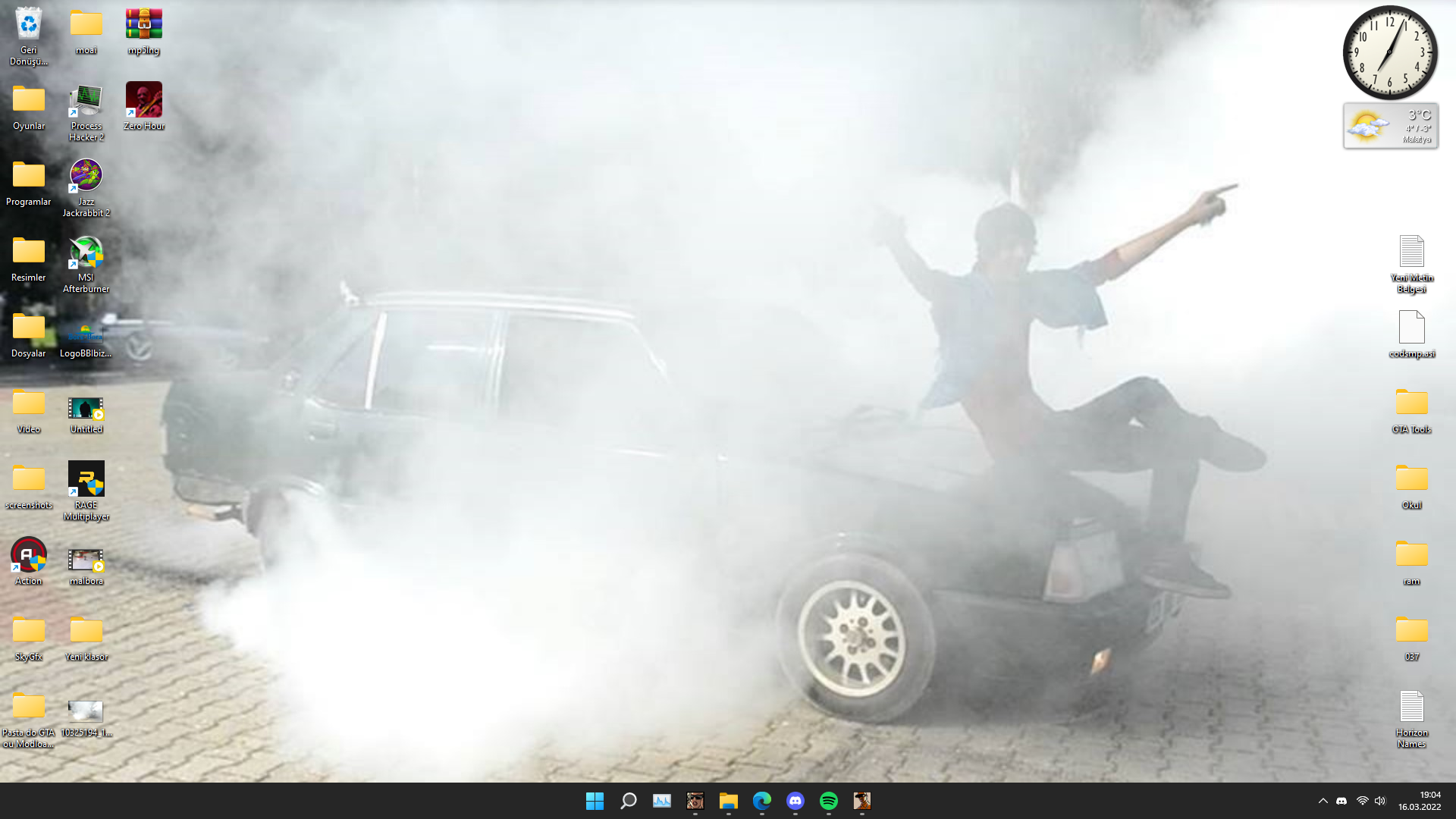Click the taskbar search icon
This screenshot has height=819, width=1456.
pos(628,801)
